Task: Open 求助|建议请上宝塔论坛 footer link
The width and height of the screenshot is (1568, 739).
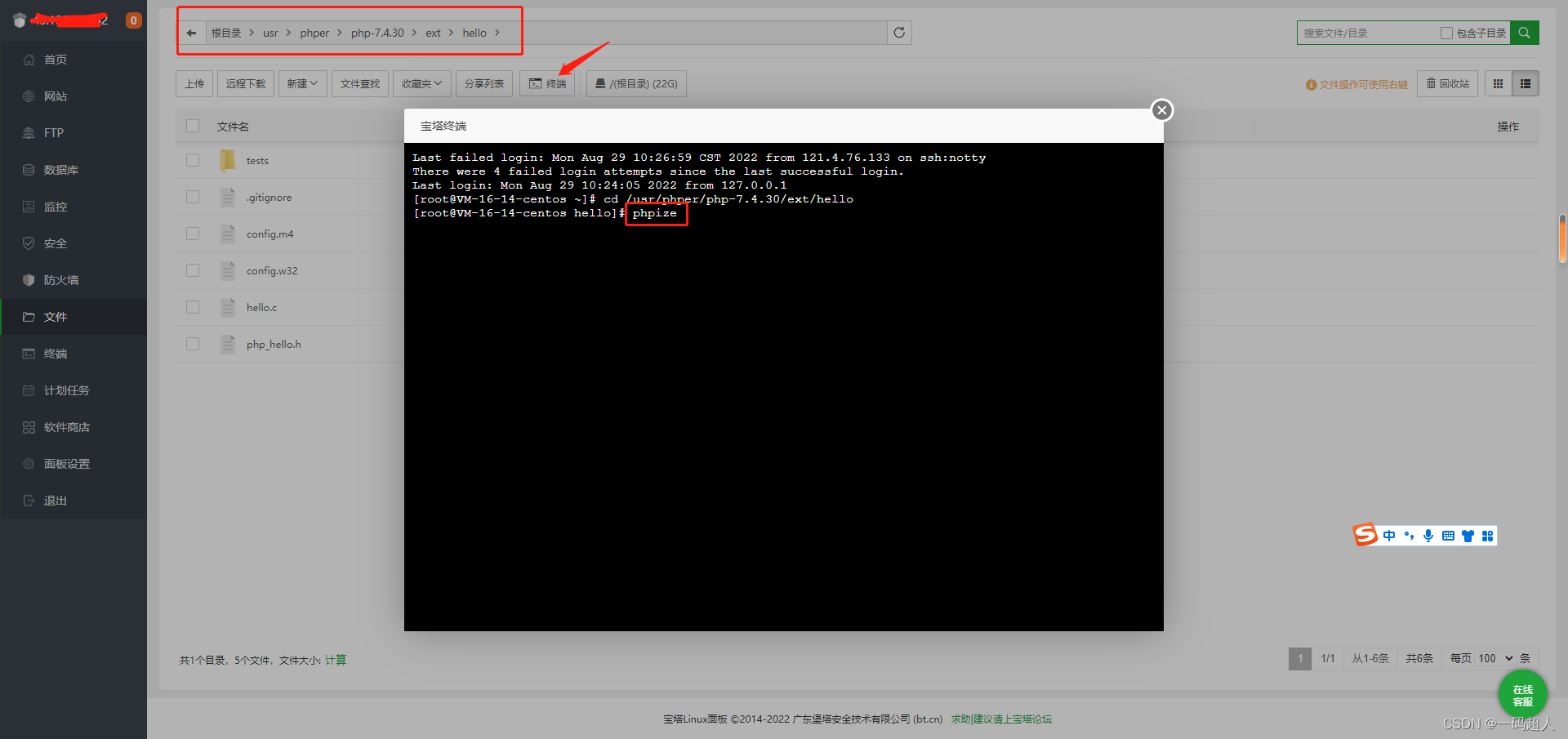Action: click(1001, 719)
